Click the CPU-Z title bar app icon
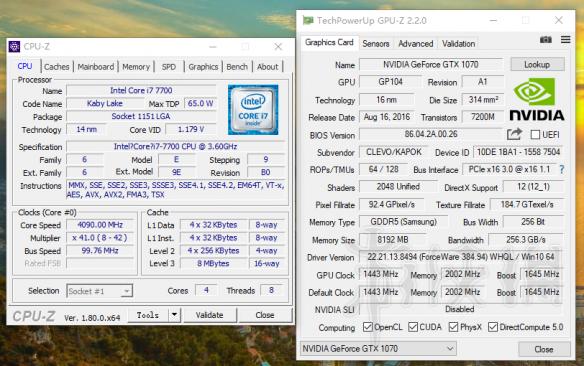Screen dimensions: 584x366 [14, 47]
